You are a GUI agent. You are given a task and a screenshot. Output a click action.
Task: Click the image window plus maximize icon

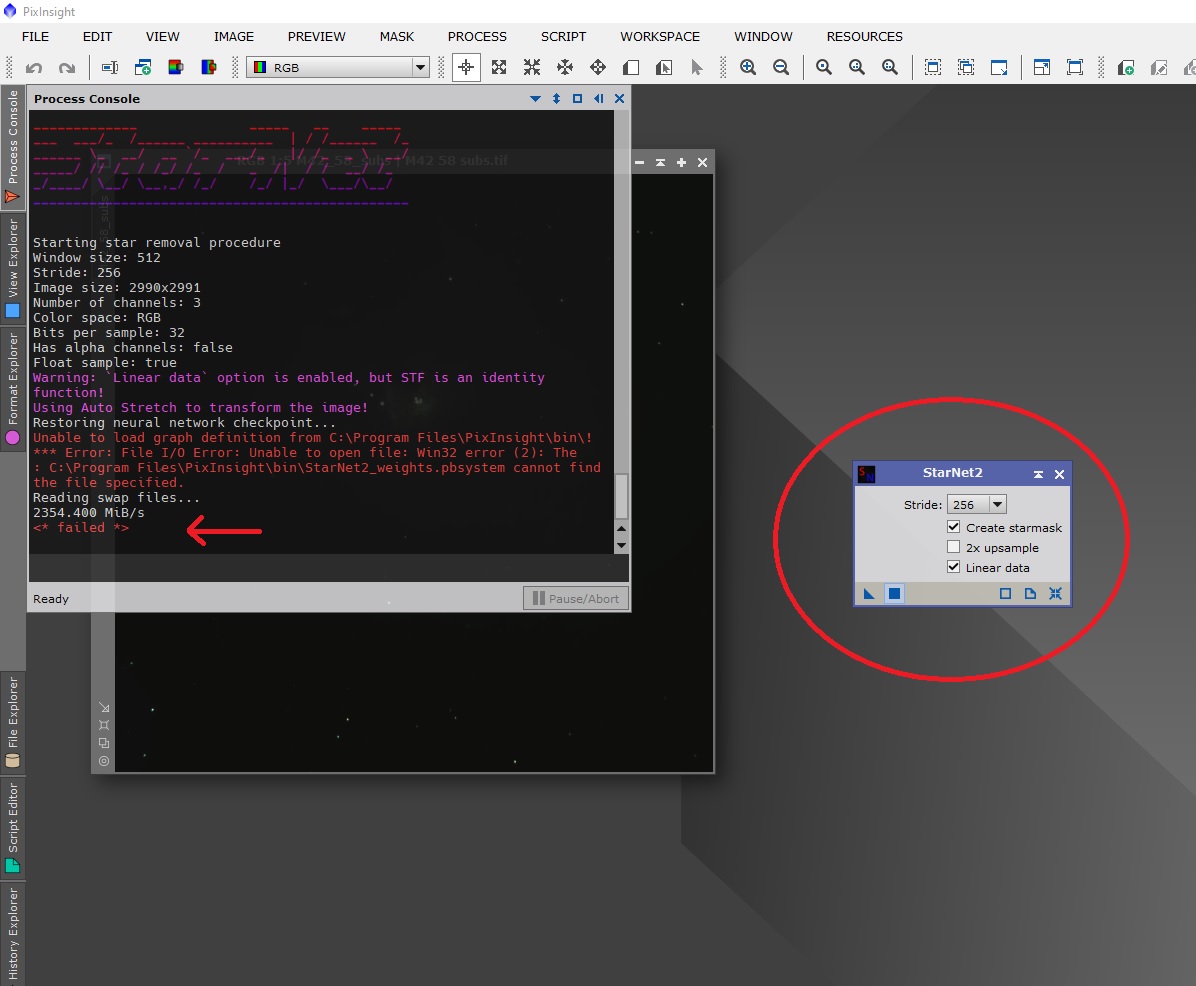point(681,162)
